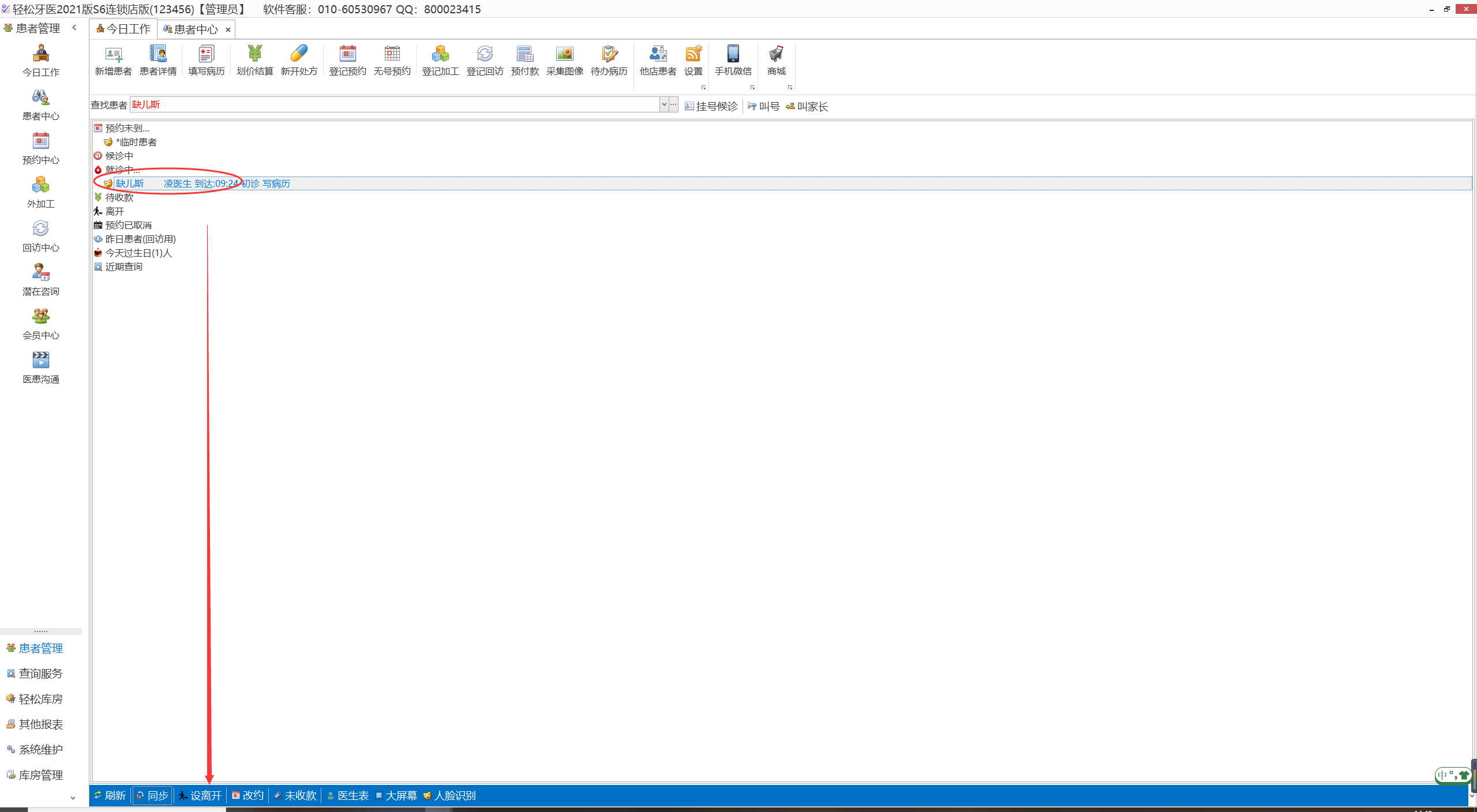Click 未收款 in bottom bar
The height and width of the screenshot is (812, 1477).
pos(295,795)
